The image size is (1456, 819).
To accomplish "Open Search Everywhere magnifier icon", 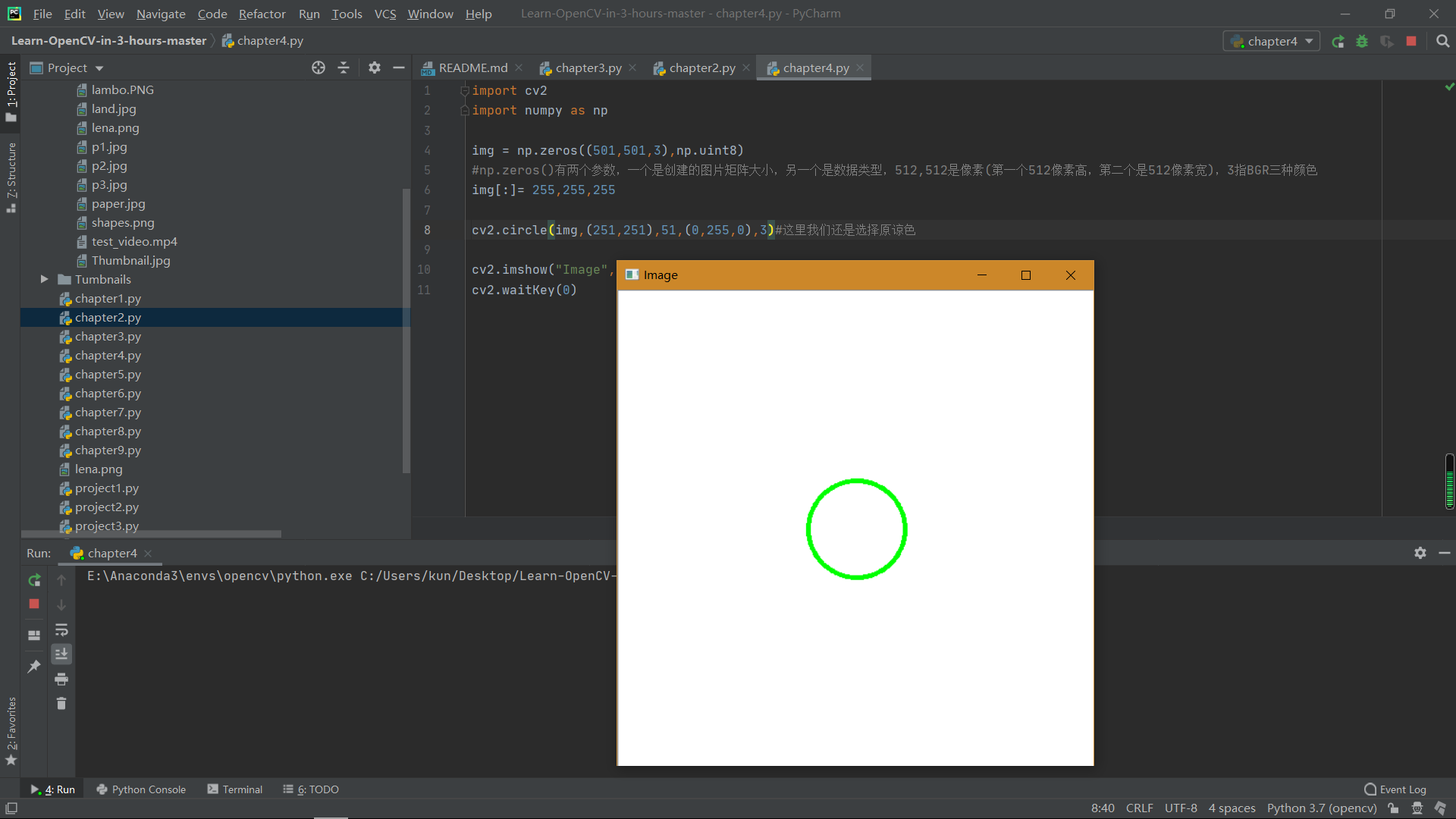I will [1443, 42].
